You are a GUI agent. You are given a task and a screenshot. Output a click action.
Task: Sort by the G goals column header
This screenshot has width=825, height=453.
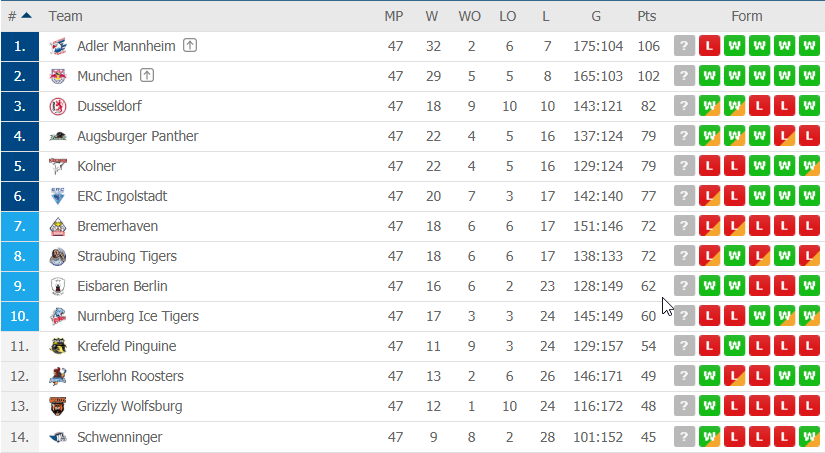(x=596, y=16)
